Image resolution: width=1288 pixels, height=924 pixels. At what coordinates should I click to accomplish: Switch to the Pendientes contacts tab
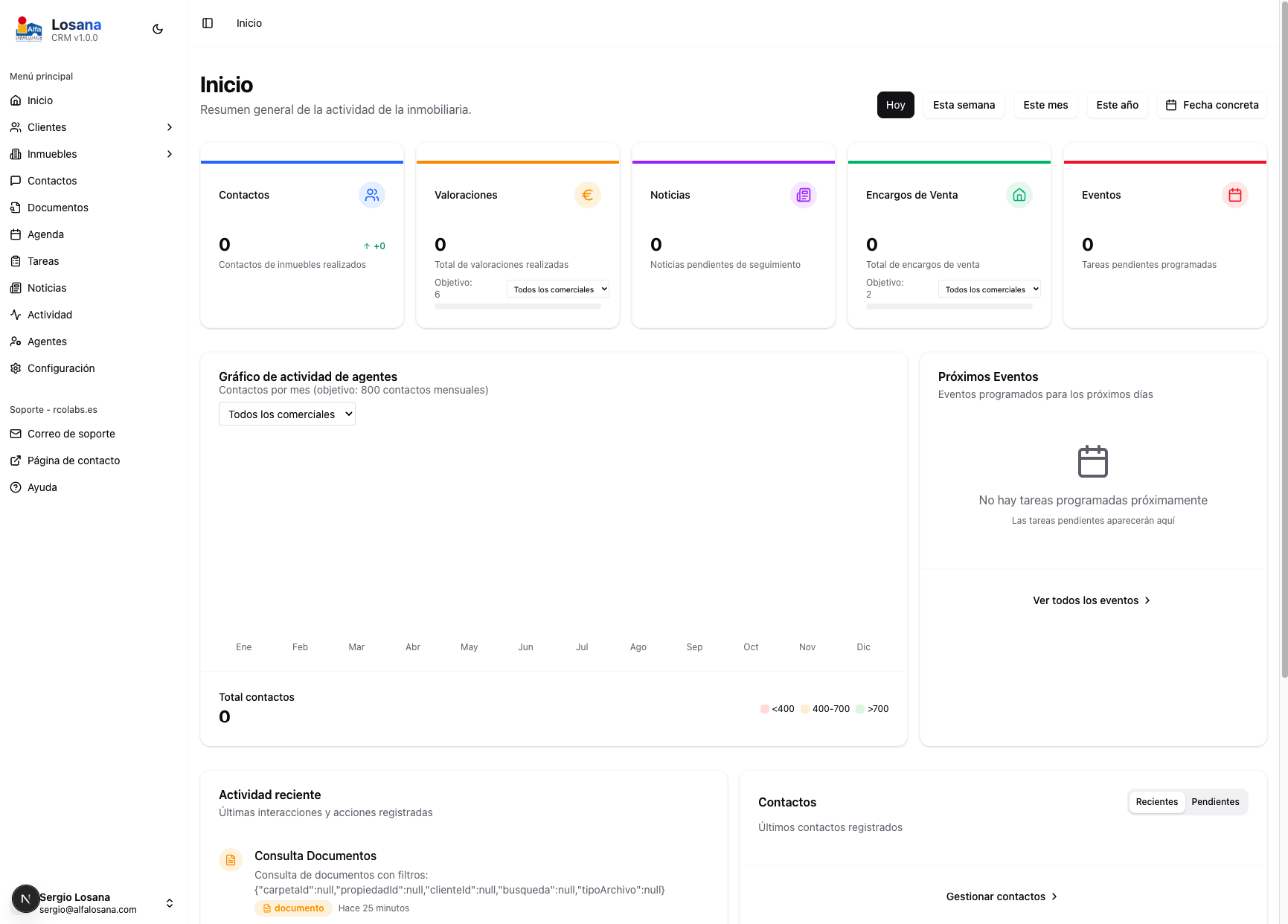click(1215, 802)
